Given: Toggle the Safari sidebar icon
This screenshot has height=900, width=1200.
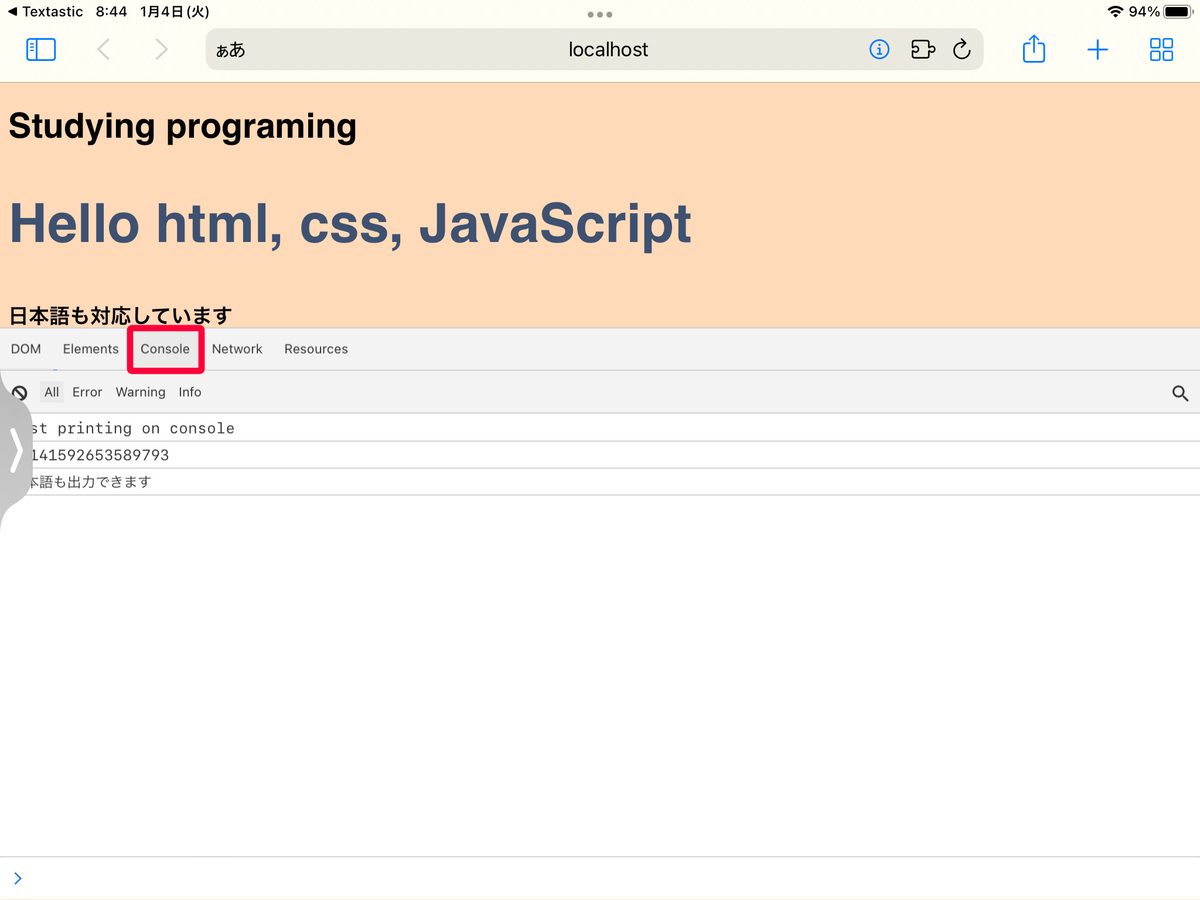Looking at the screenshot, I should click(x=41, y=49).
